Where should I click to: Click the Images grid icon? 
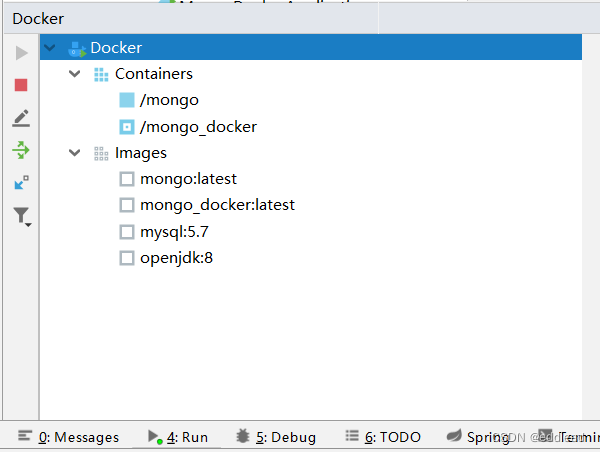[x=101, y=153]
